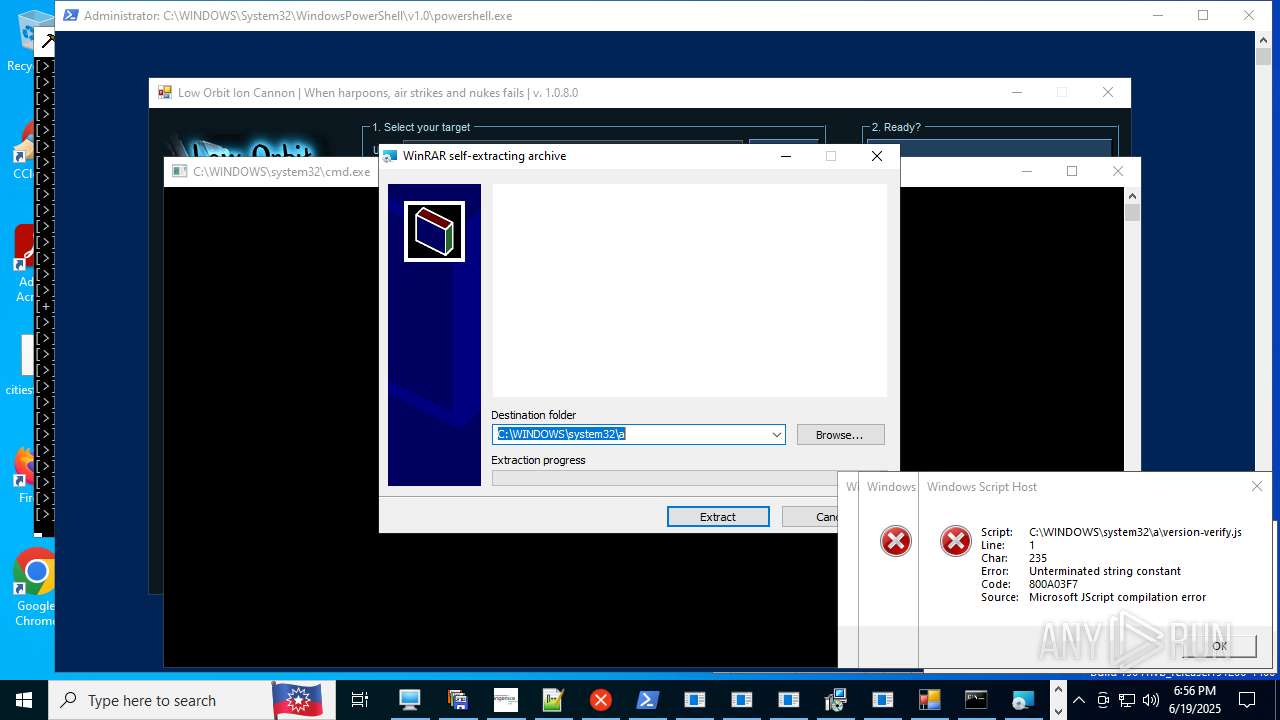The height and width of the screenshot is (720, 1280).
Task: Click the red error icon beside Script details
Action: [x=955, y=541]
